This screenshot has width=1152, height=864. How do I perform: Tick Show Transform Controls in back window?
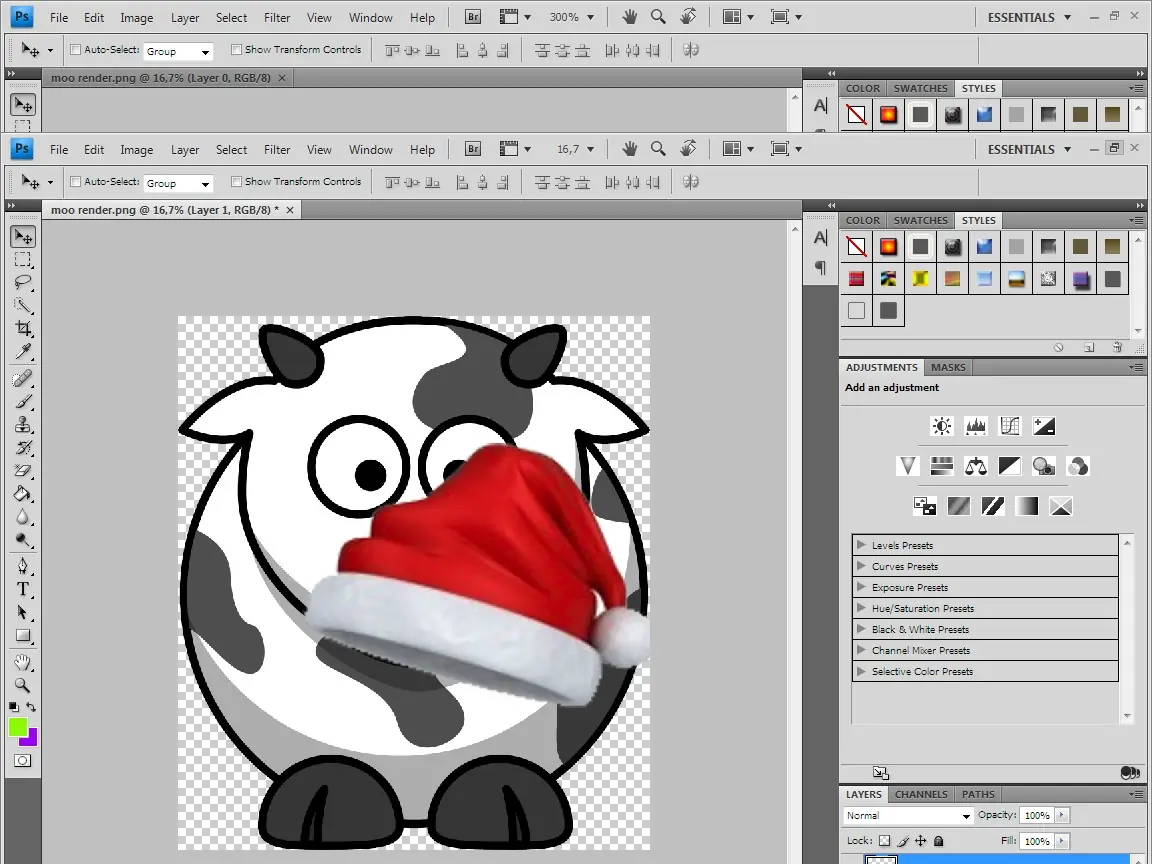(x=236, y=49)
